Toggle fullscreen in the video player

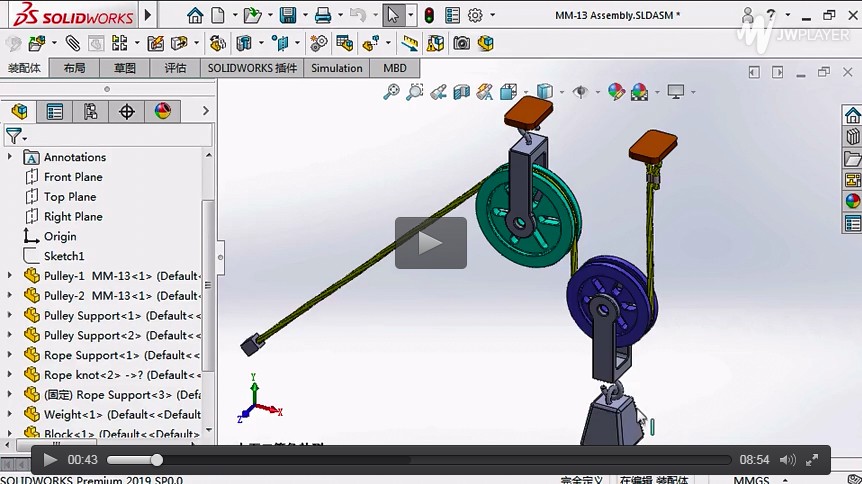(814, 460)
